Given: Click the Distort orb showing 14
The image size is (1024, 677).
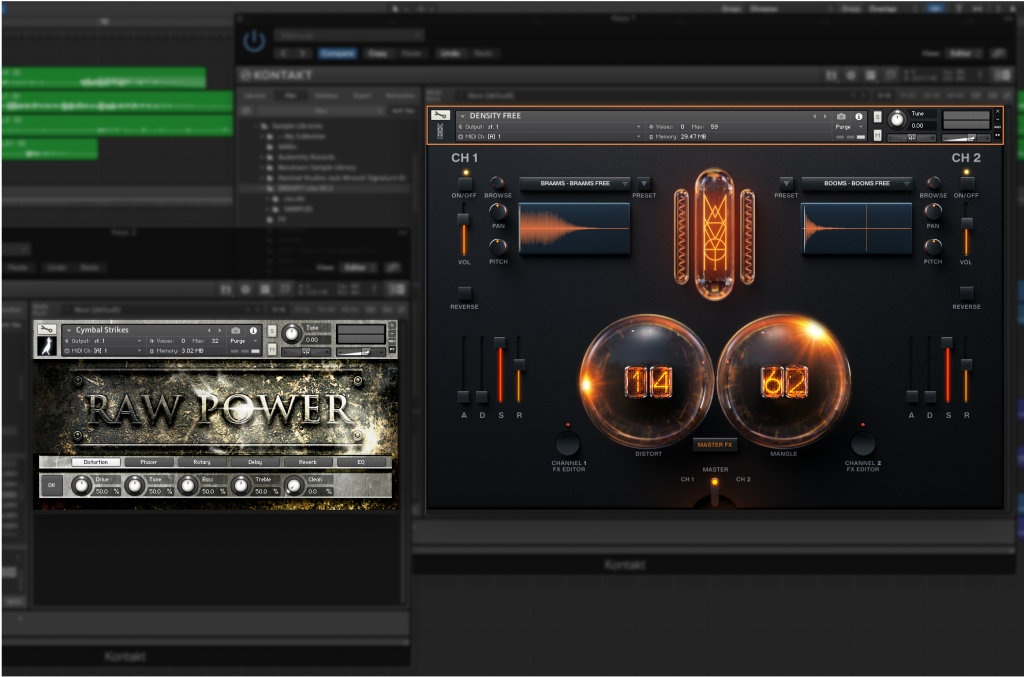Looking at the screenshot, I should click(x=647, y=382).
